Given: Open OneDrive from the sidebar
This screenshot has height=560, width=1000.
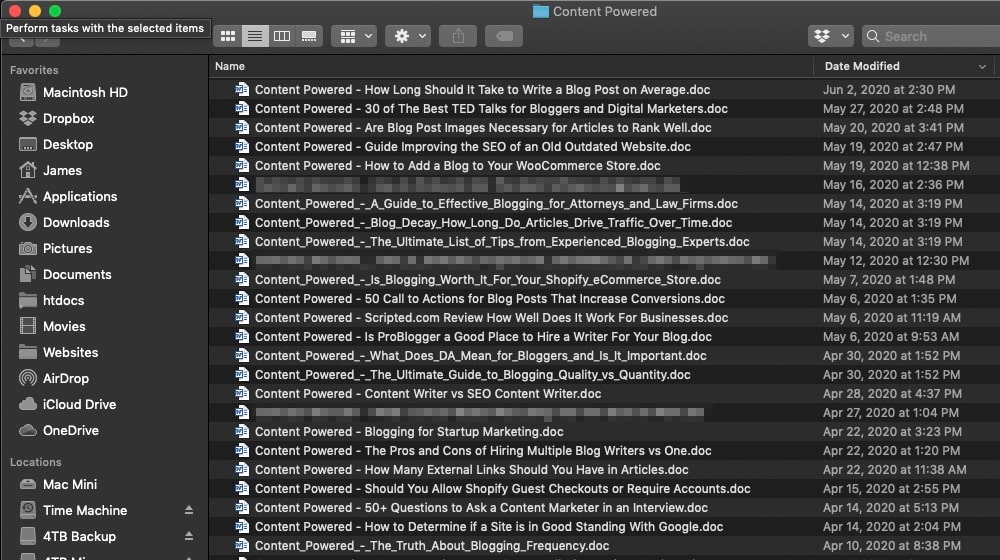Looking at the screenshot, I should (70, 430).
